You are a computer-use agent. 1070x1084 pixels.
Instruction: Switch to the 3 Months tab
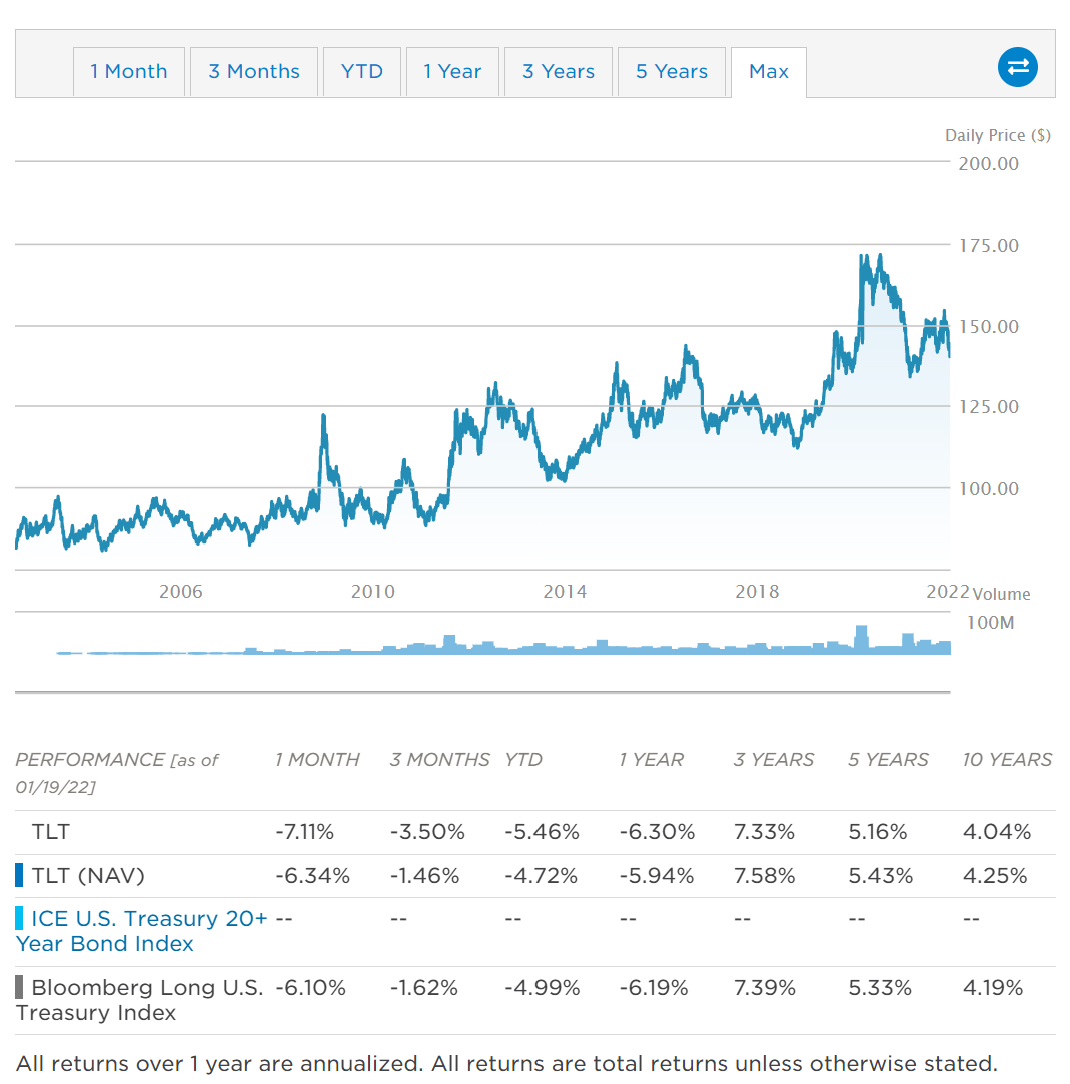point(254,72)
